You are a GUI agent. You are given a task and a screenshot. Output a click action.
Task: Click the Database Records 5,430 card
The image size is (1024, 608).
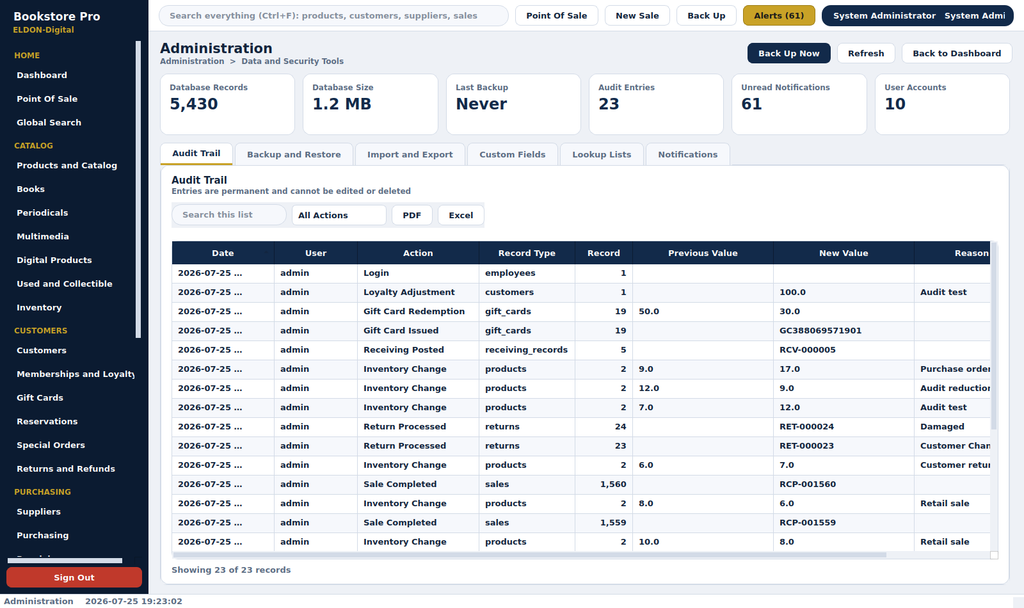(x=227, y=104)
